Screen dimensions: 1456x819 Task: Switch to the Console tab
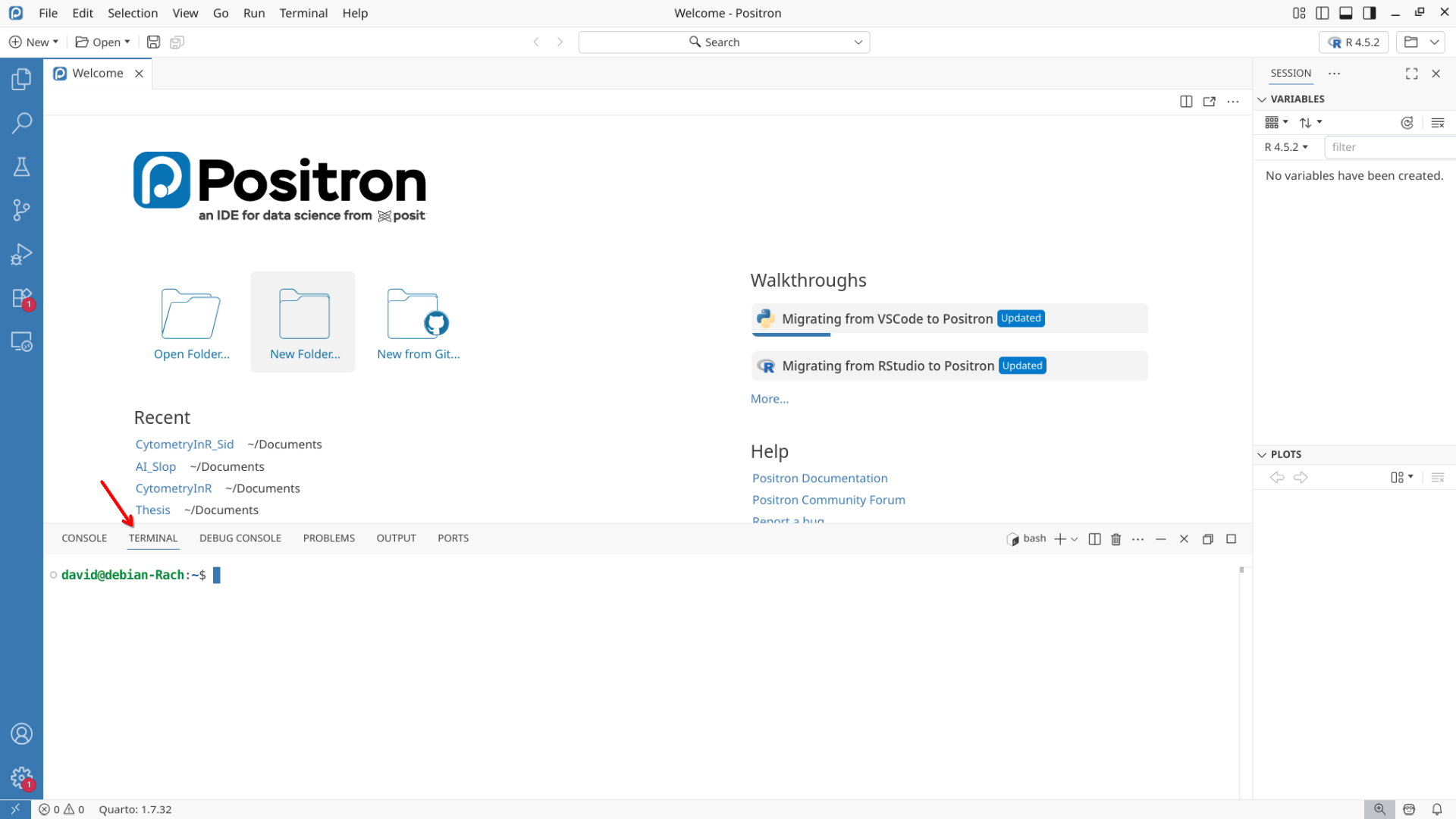click(84, 538)
